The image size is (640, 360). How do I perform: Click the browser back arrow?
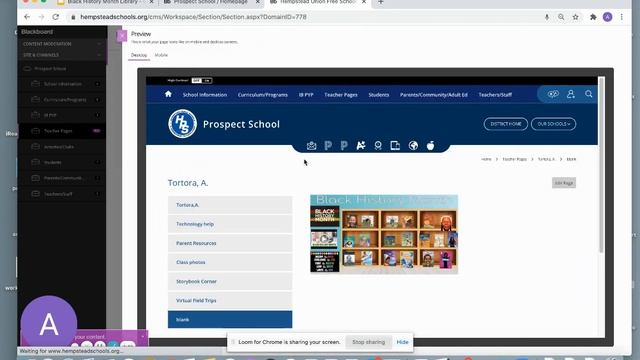tap(27, 17)
